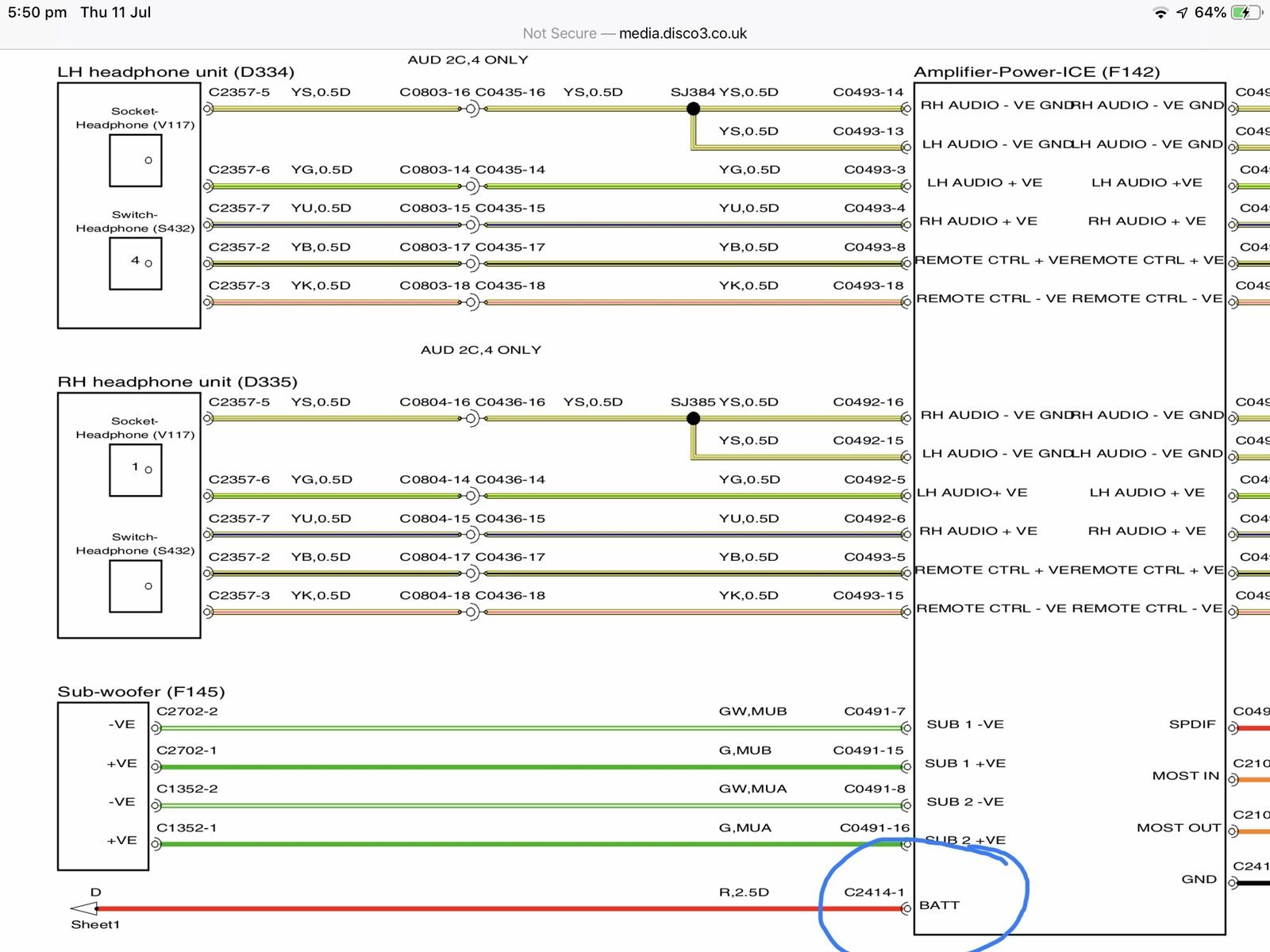The image size is (1270, 952).
Task: Click the Amplifier-Power-ICE (F142) title
Action: pyautogui.click(x=1037, y=72)
